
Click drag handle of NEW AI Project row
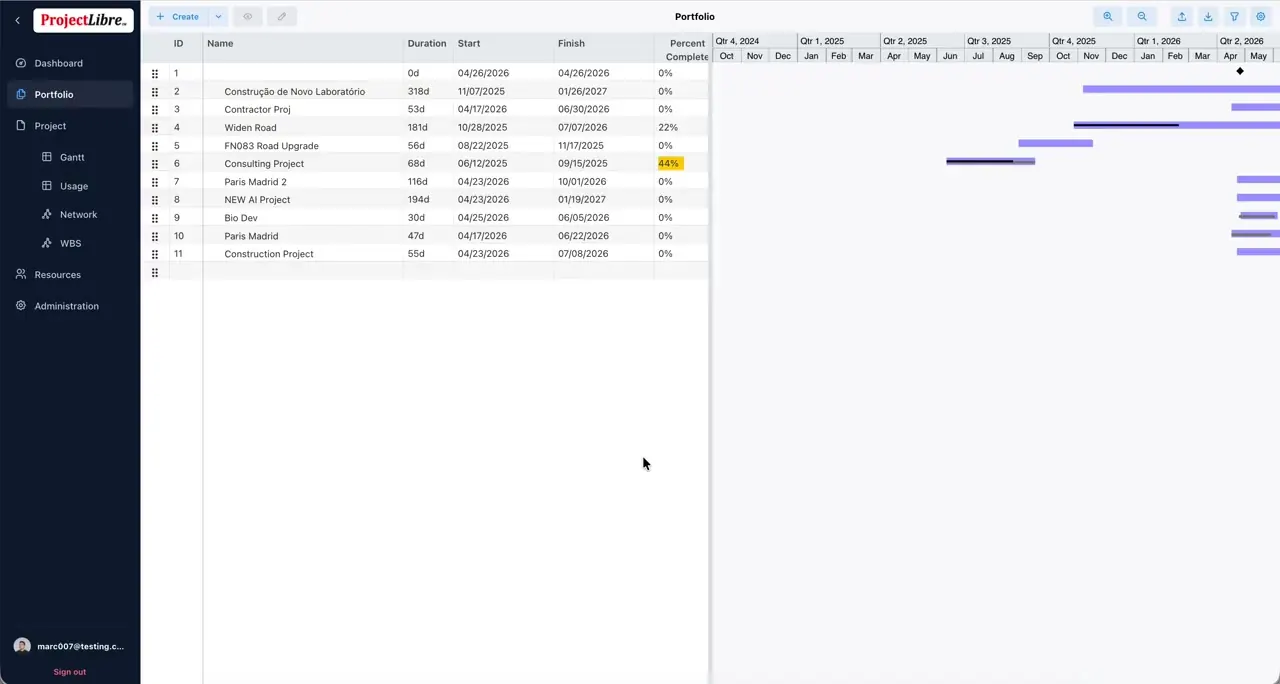(155, 200)
